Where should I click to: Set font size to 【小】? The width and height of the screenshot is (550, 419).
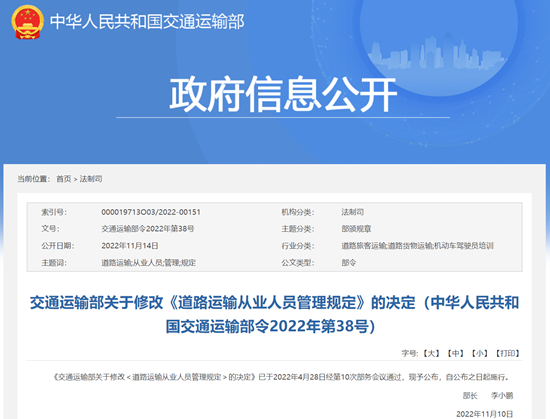click(479, 353)
